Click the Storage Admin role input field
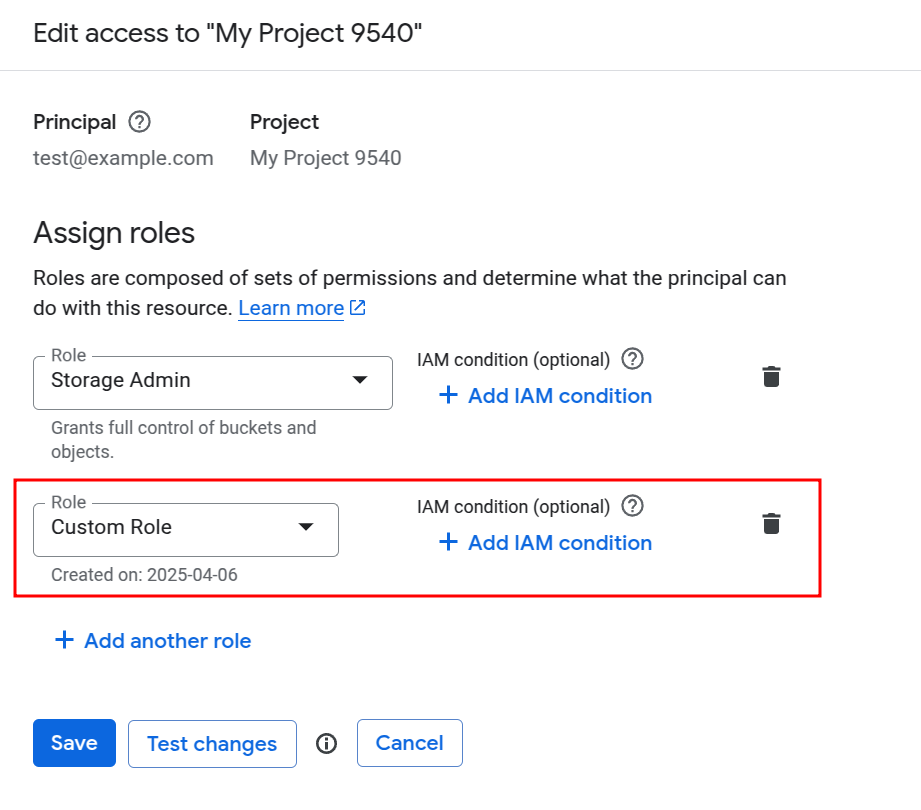Viewport: 921px width, 810px height. click(x=180, y=382)
